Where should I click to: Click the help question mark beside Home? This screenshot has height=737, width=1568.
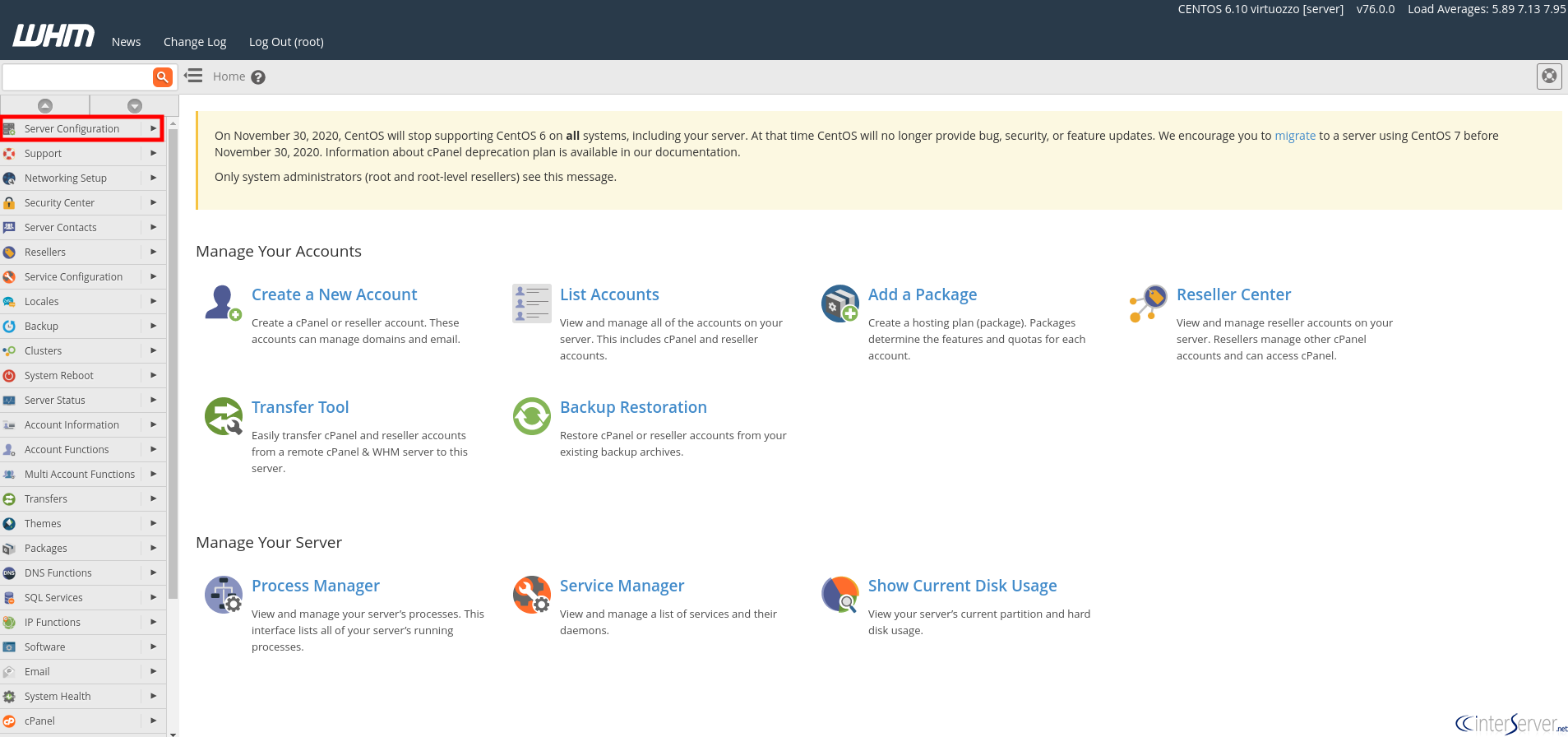tap(258, 77)
